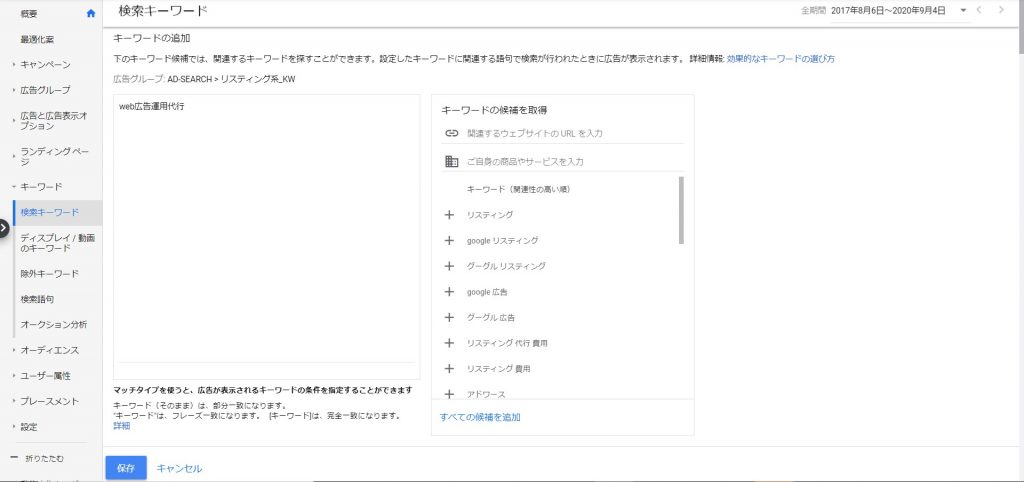Click the home icon next to 概要
Screen dimensions: 1024x482
[x=91, y=13]
